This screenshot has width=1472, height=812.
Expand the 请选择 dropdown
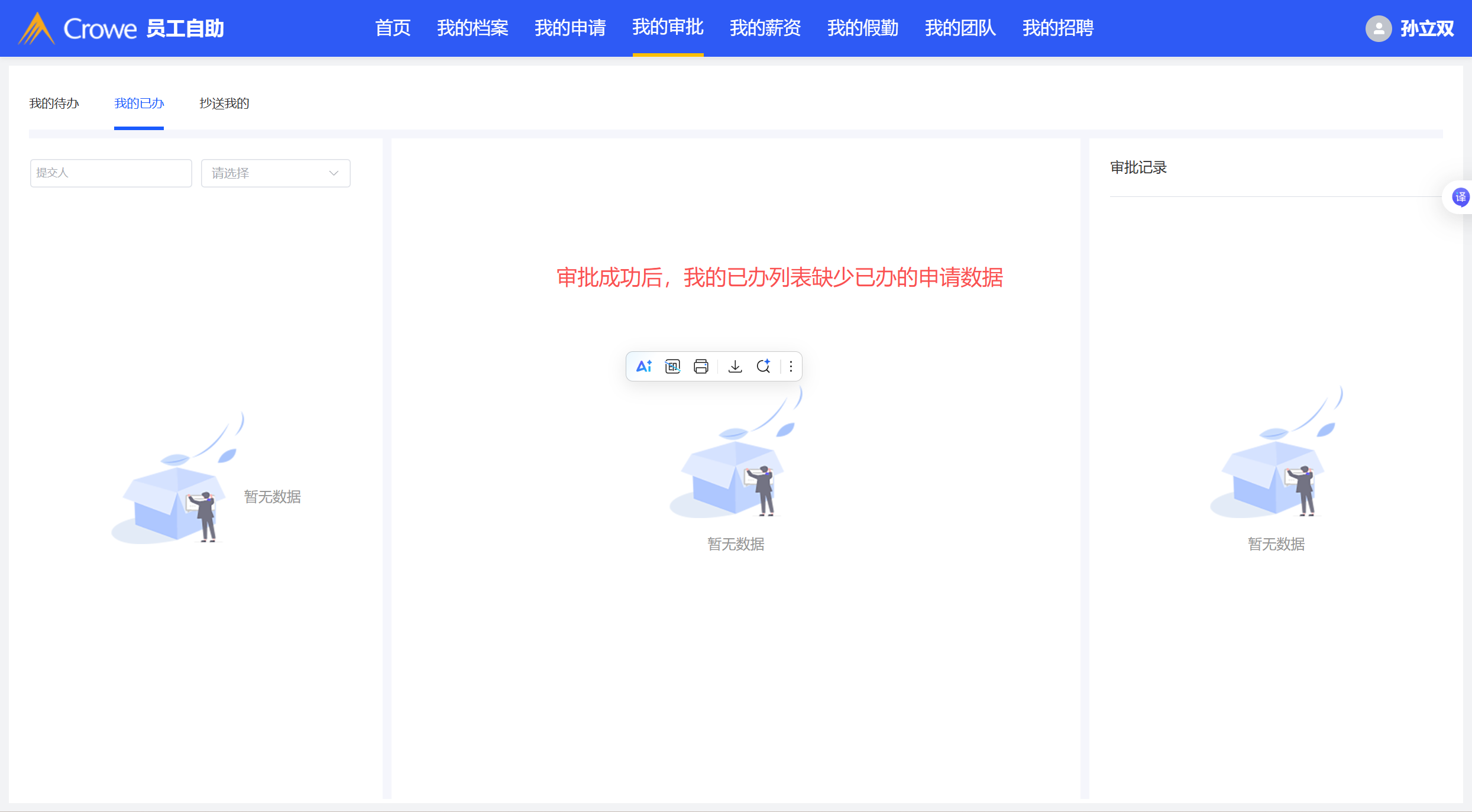pyautogui.click(x=266, y=173)
